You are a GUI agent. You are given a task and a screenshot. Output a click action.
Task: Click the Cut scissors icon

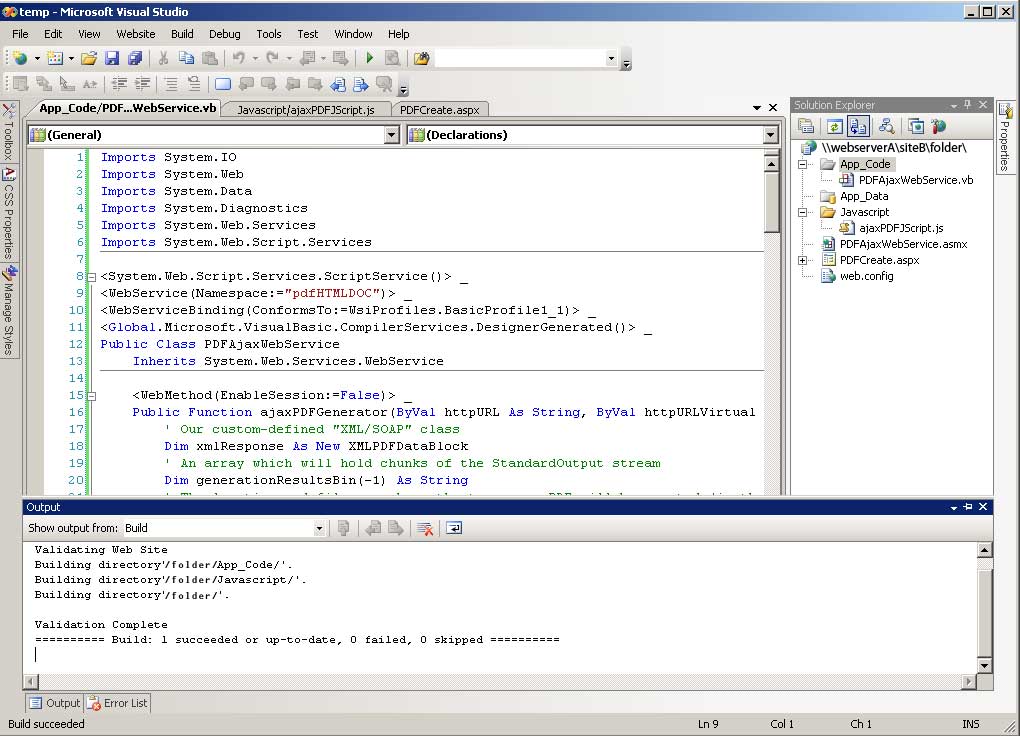click(163, 59)
